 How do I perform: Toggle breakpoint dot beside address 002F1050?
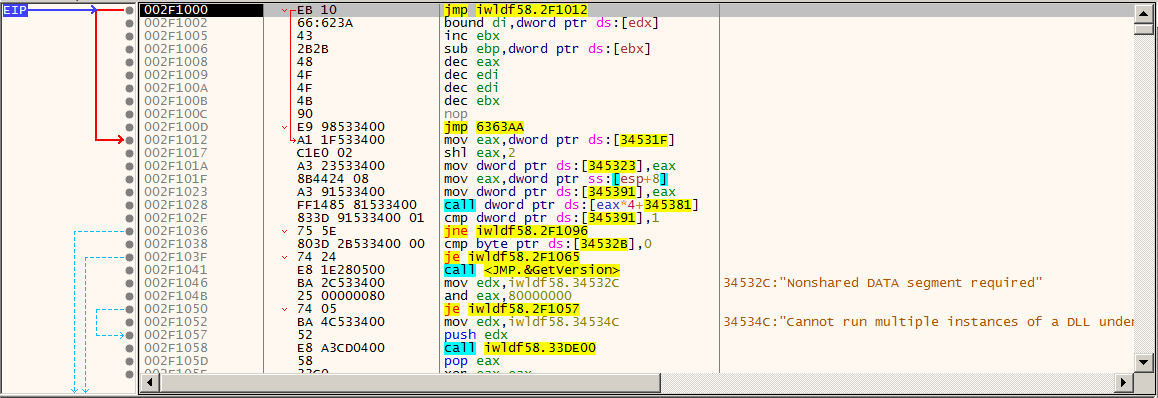pyautogui.click(x=130, y=309)
